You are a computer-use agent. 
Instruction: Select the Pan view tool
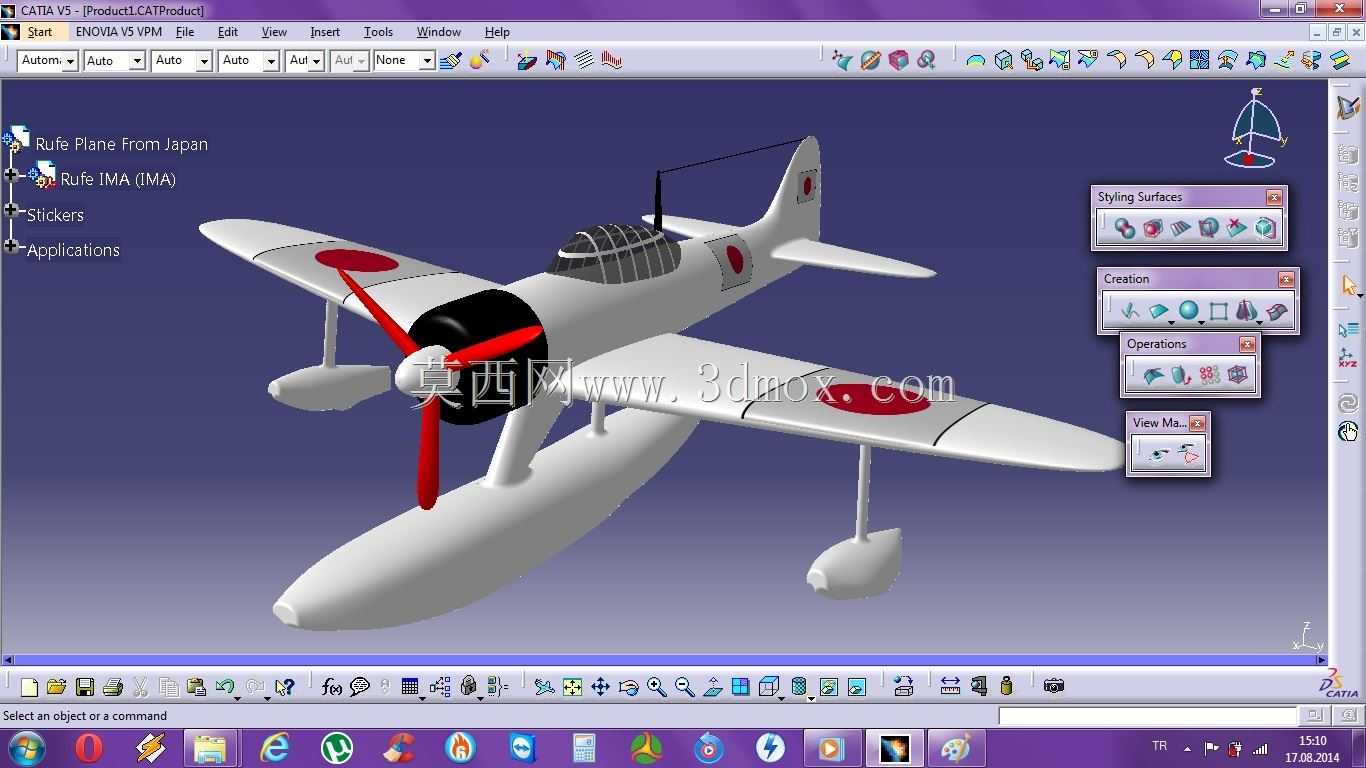pos(600,687)
